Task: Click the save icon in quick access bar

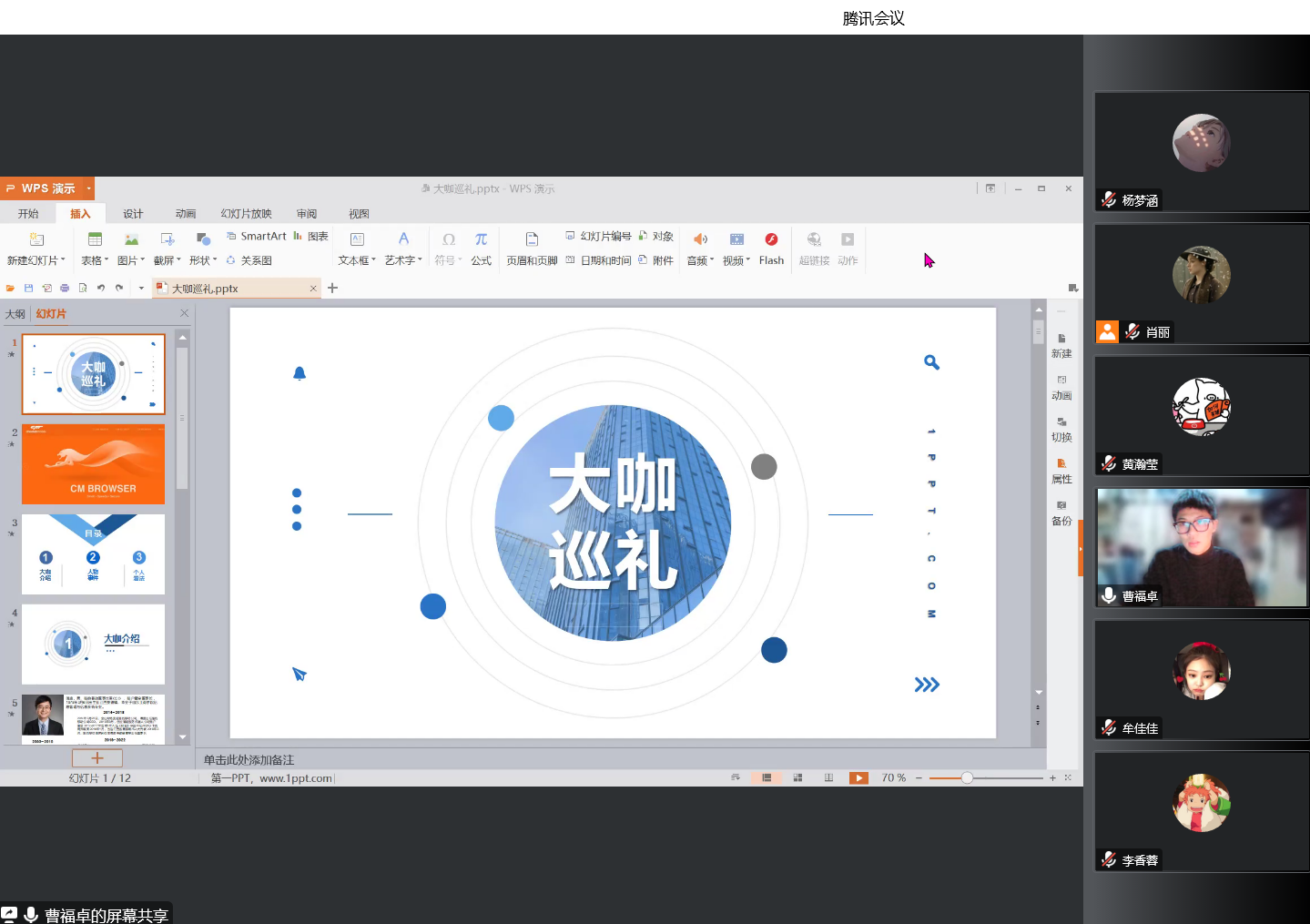Action: point(28,289)
